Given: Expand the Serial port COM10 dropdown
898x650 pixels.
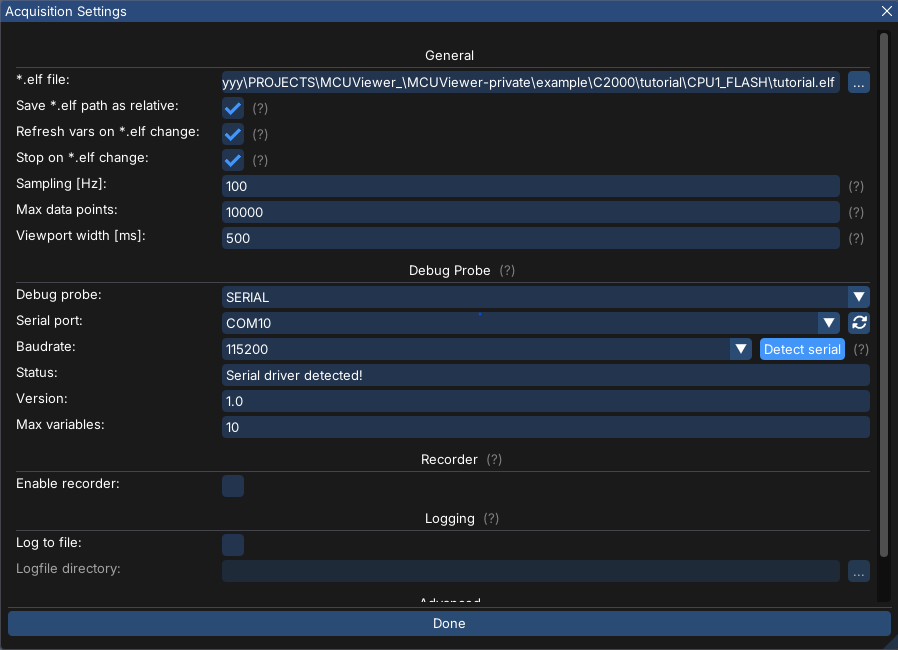Looking at the screenshot, I should pos(828,323).
